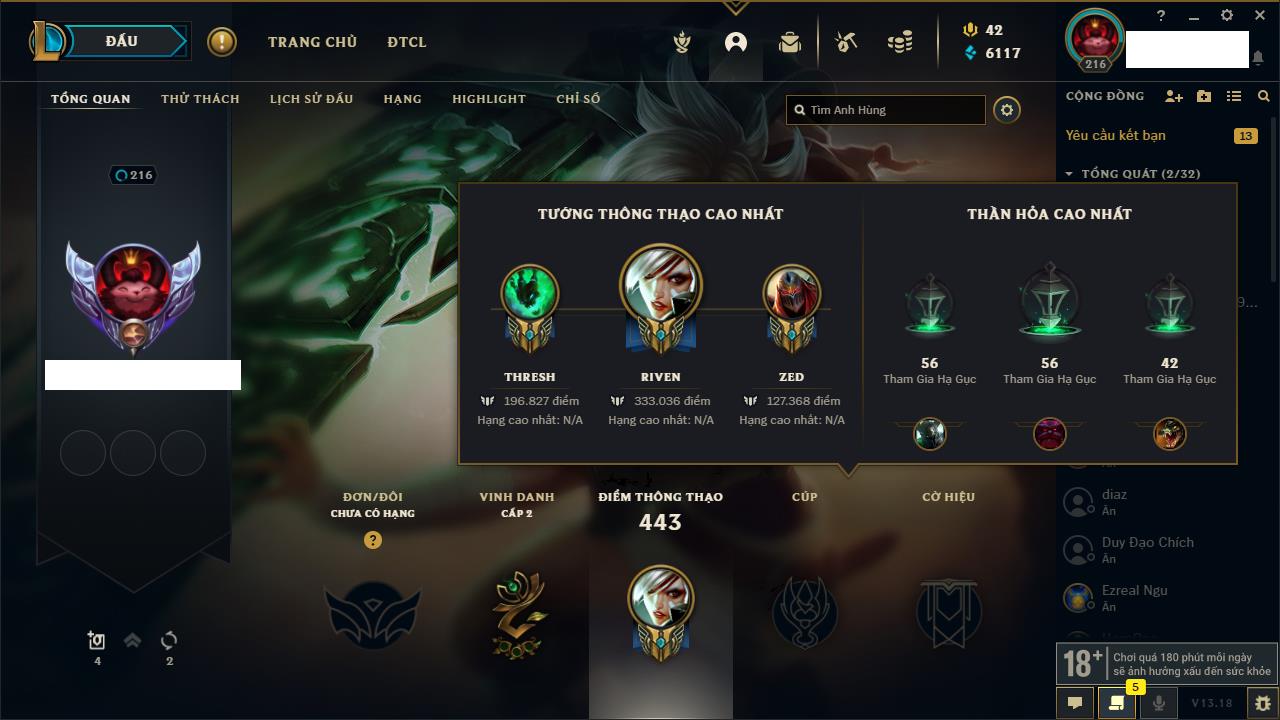Toggle the missions panel with 5 badge
The image size is (1280, 720).
tap(1116, 703)
